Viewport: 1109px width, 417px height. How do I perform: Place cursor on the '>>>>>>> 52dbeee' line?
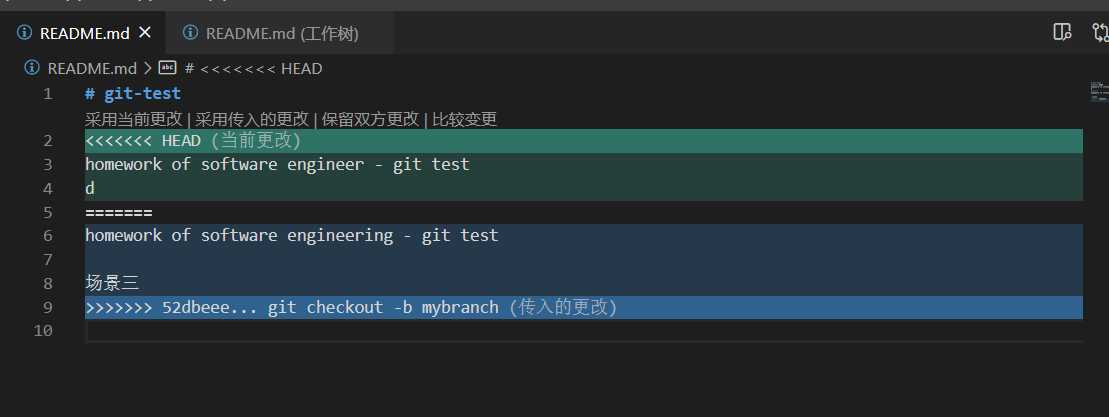coord(583,307)
